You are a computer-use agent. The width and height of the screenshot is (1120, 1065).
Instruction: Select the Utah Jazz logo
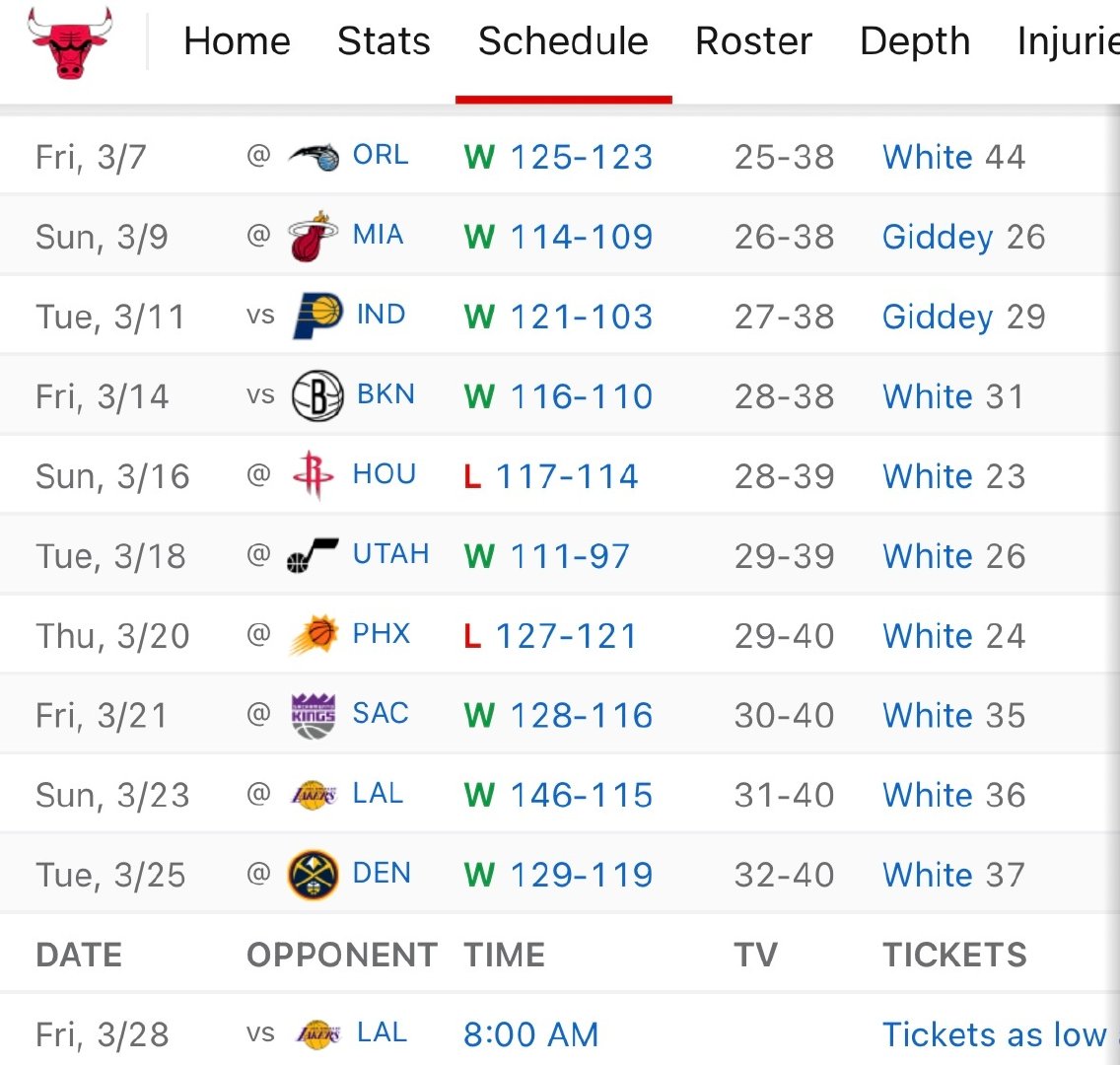coord(313,555)
